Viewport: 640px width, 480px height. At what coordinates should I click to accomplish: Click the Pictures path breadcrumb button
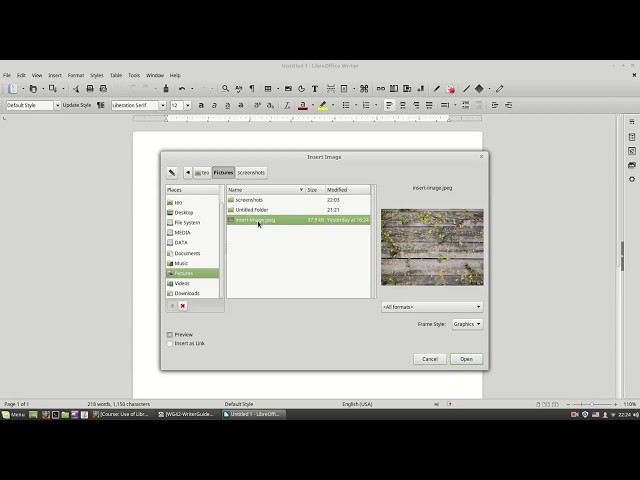tap(223, 173)
